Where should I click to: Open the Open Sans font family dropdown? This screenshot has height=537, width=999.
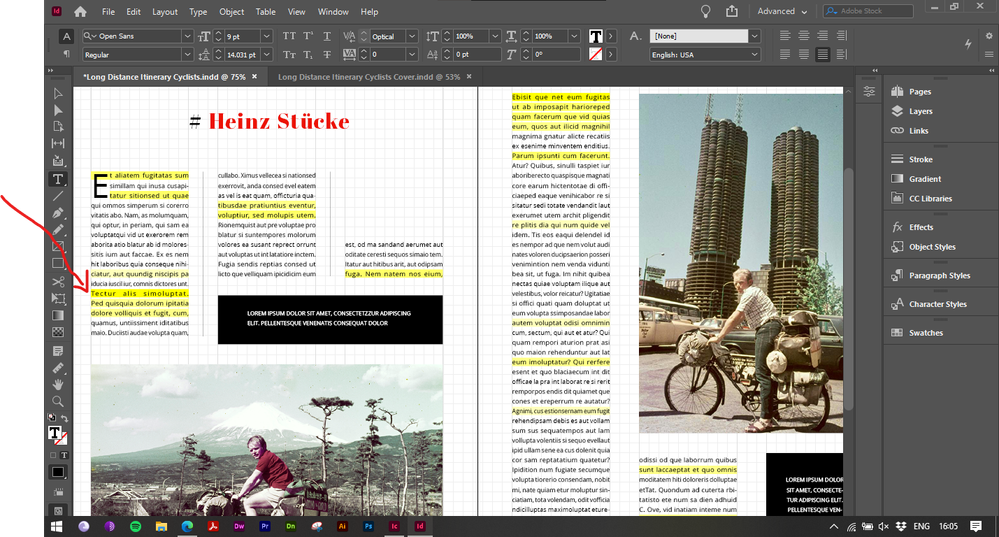[x=132, y=36]
